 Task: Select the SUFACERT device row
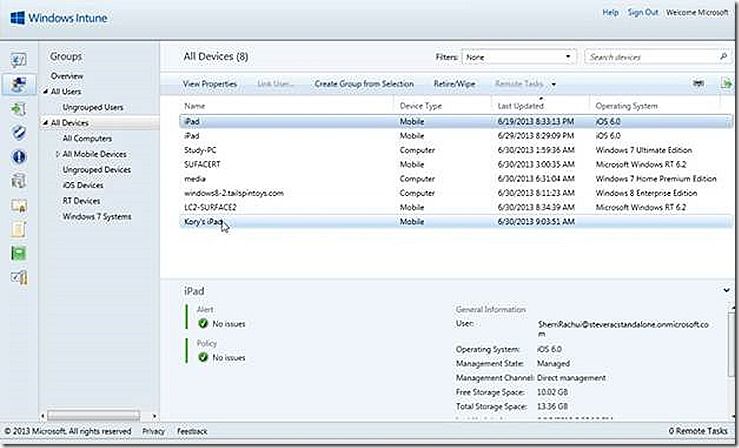[x=456, y=164]
